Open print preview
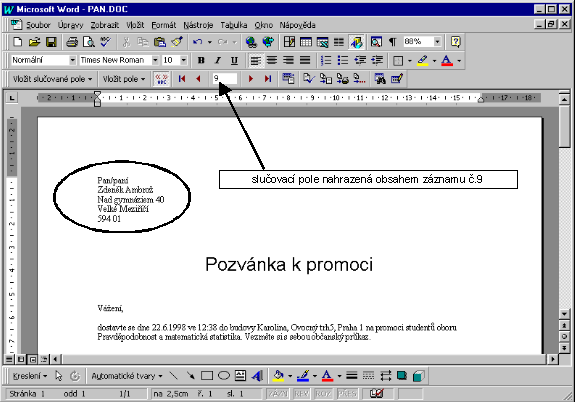 (x=89, y=42)
